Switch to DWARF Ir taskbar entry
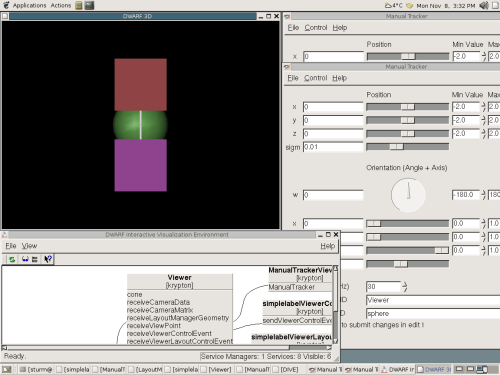Screen dimensions: 500x375 [x=398, y=369]
